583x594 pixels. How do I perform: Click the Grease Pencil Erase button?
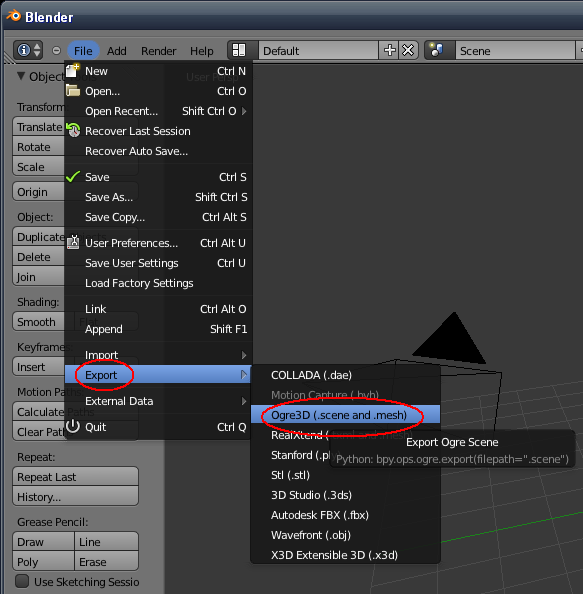(106, 561)
